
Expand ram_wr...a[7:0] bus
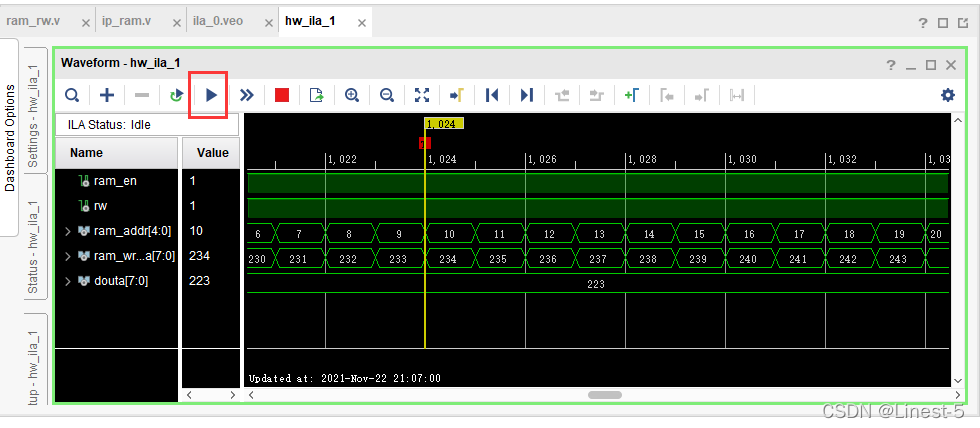coord(68,256)
